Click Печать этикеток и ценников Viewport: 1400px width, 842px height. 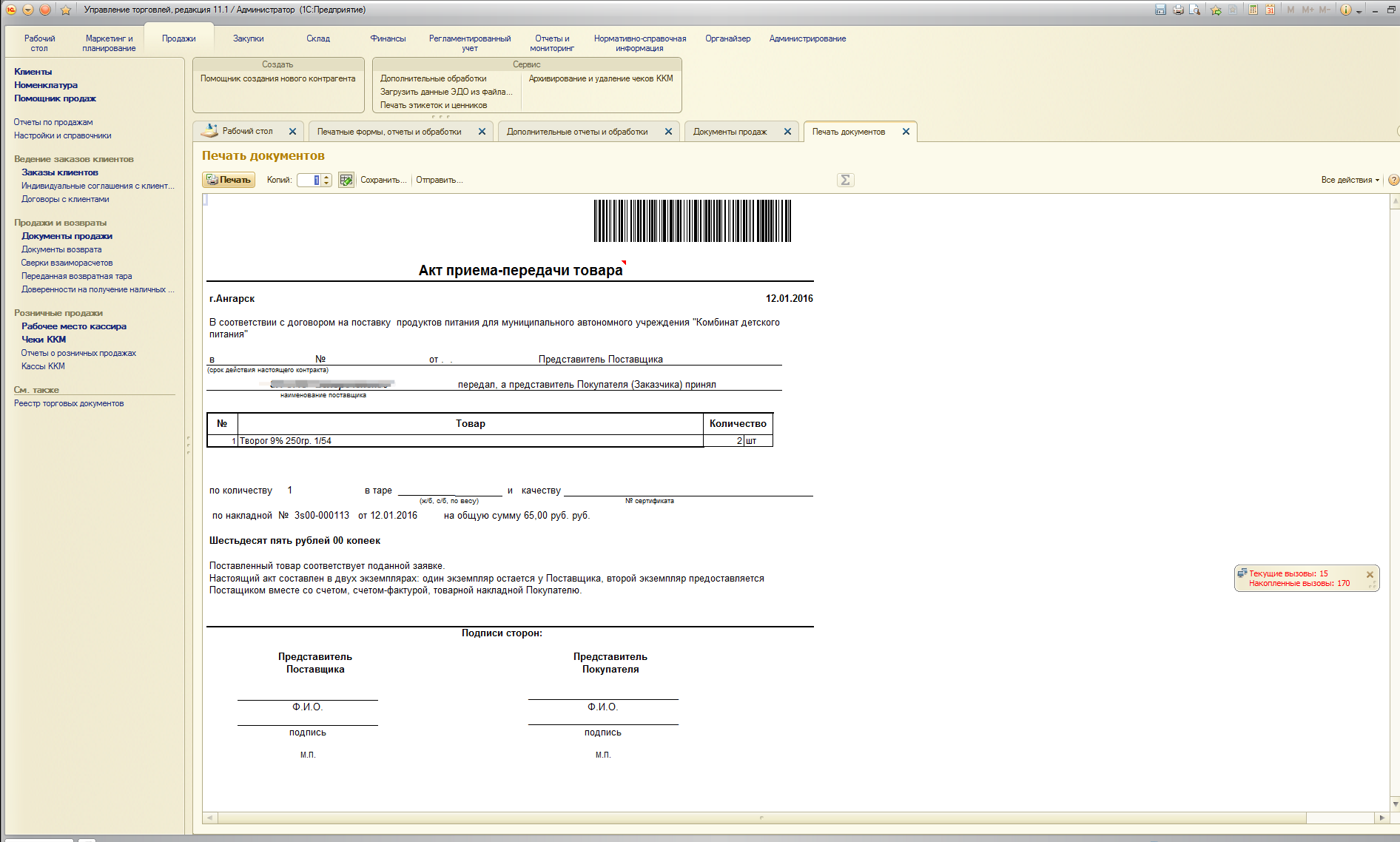click(434, 105)
